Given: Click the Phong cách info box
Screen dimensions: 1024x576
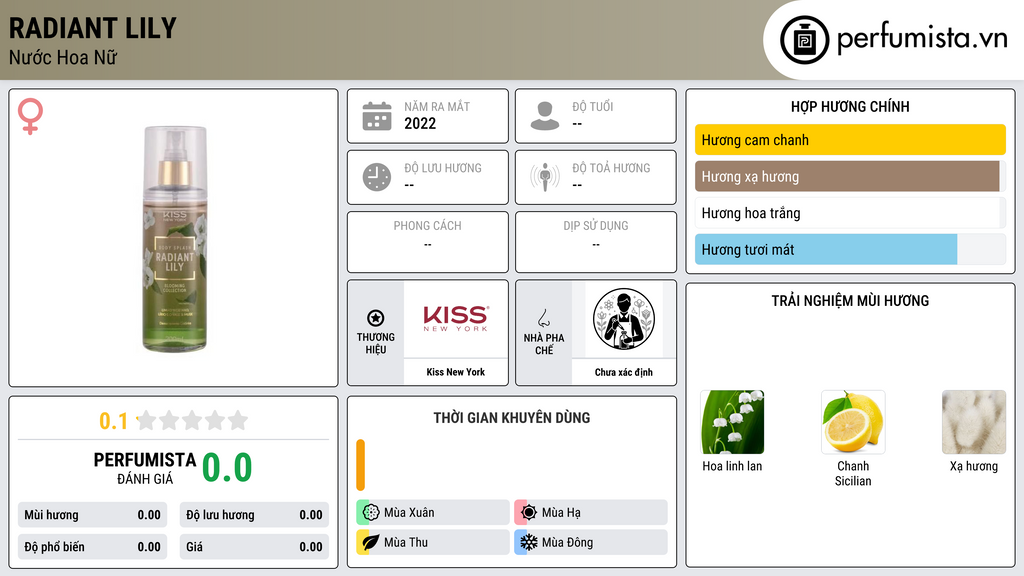Looking at the screenshot, I should point(428,242).
